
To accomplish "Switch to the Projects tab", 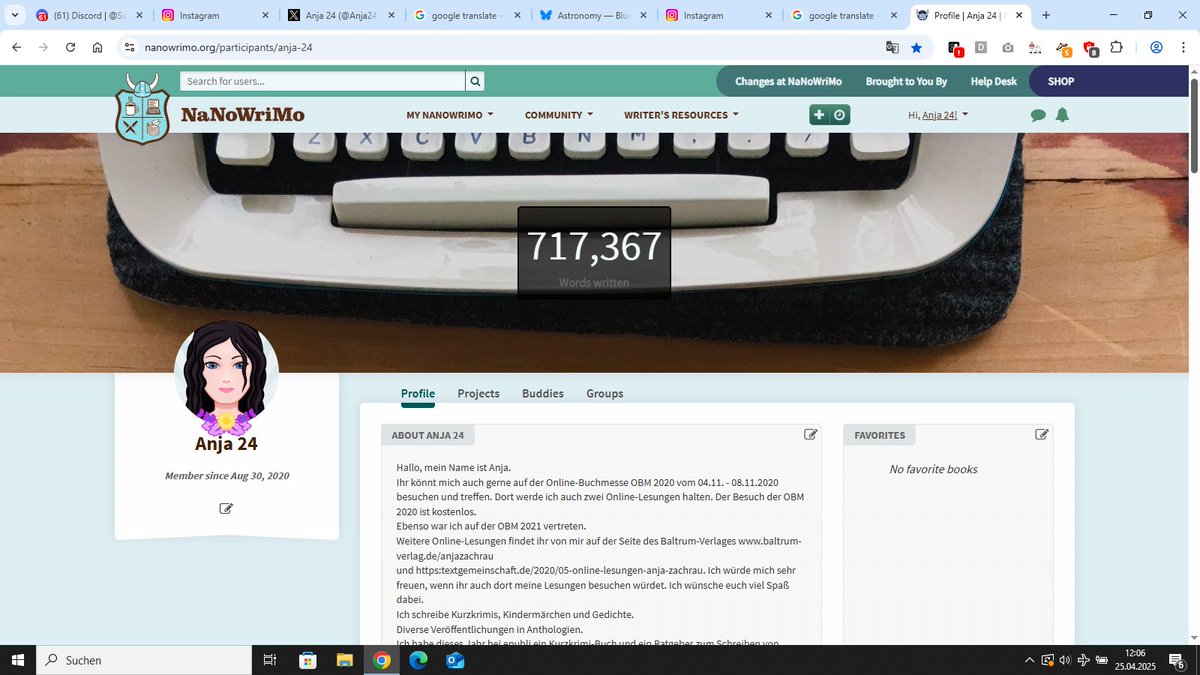I will [478, 393].
